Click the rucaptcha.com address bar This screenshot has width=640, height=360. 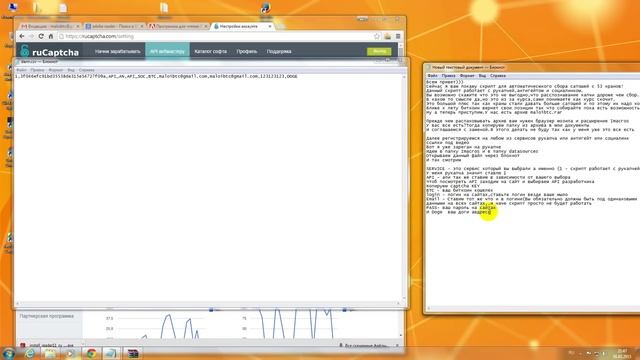(216, 36)
